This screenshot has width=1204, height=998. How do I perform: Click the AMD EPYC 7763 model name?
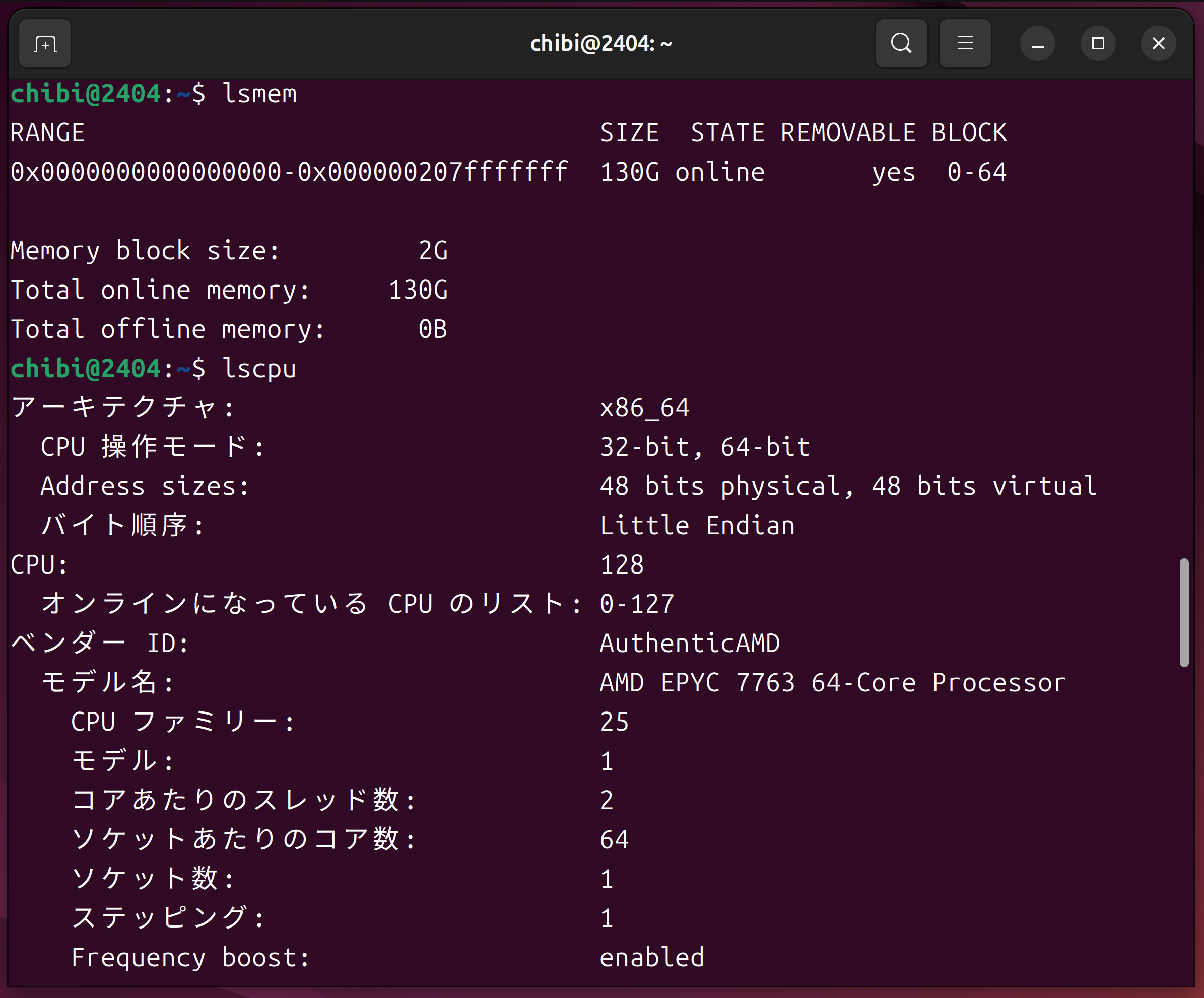(832, 682)
